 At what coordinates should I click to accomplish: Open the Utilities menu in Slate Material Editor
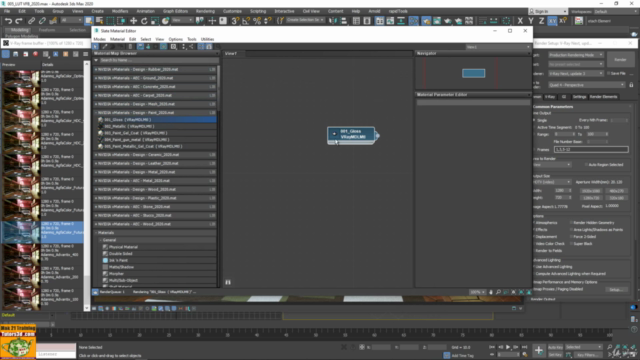pos(207,39)
